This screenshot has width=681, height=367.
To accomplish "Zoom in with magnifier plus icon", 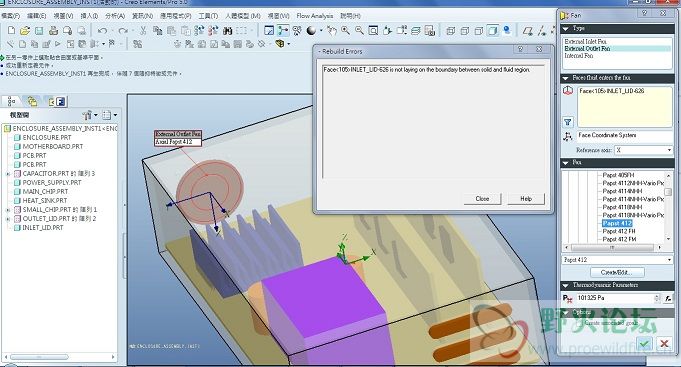I will click(x=346, y=30).
